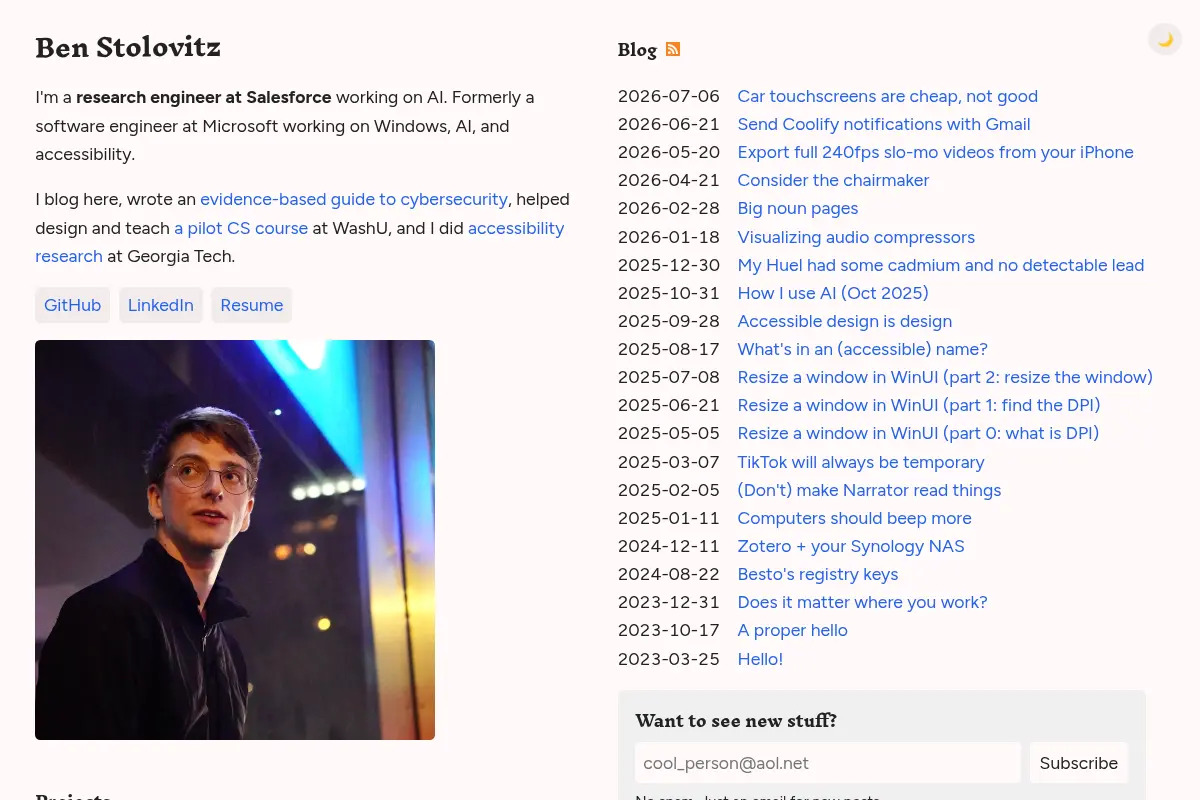Image resolution: width=1200 pixels, height=800 pixels.
Task: Toggle dark mode with the moon button
Action: [1165, 39]
